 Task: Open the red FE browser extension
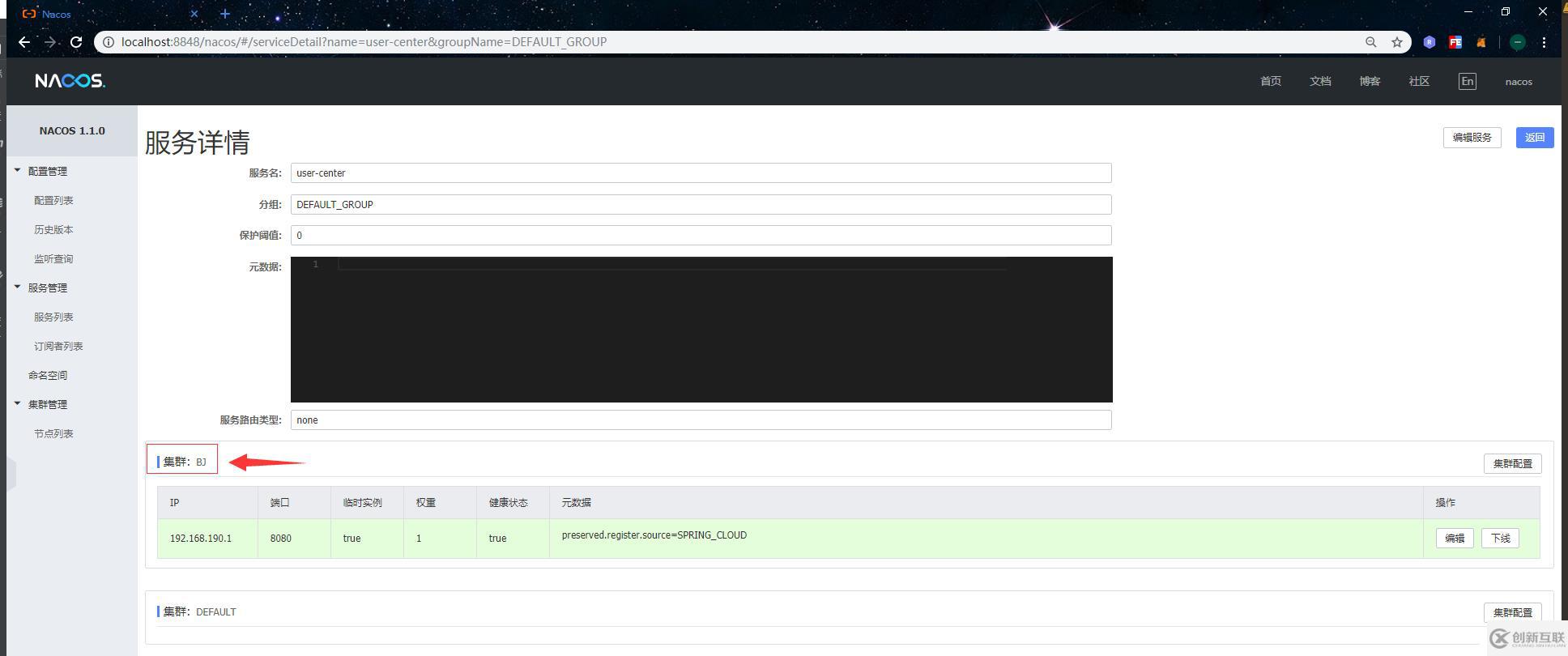[1455, 42]
